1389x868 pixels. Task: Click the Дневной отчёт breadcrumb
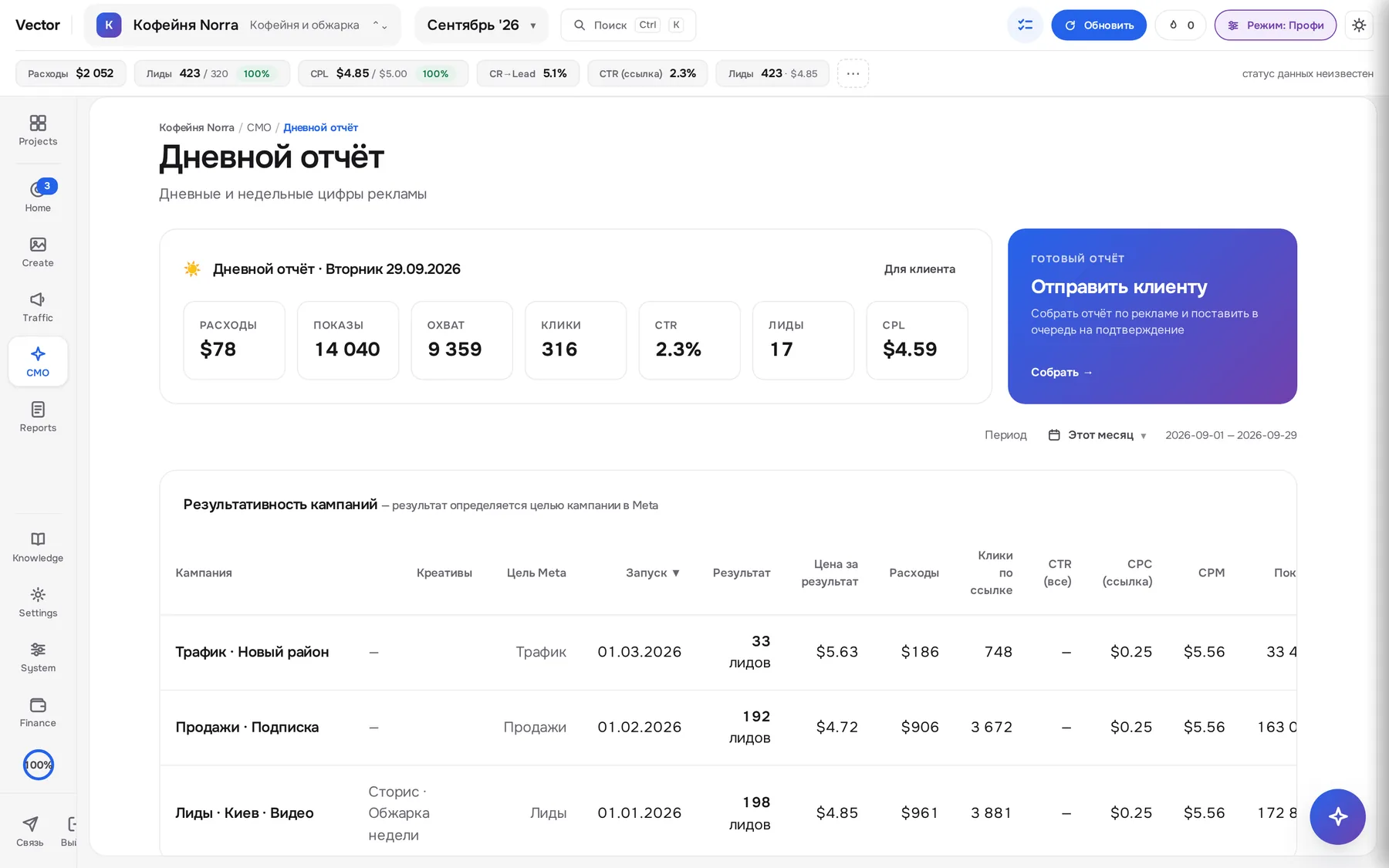pos(320,127)
